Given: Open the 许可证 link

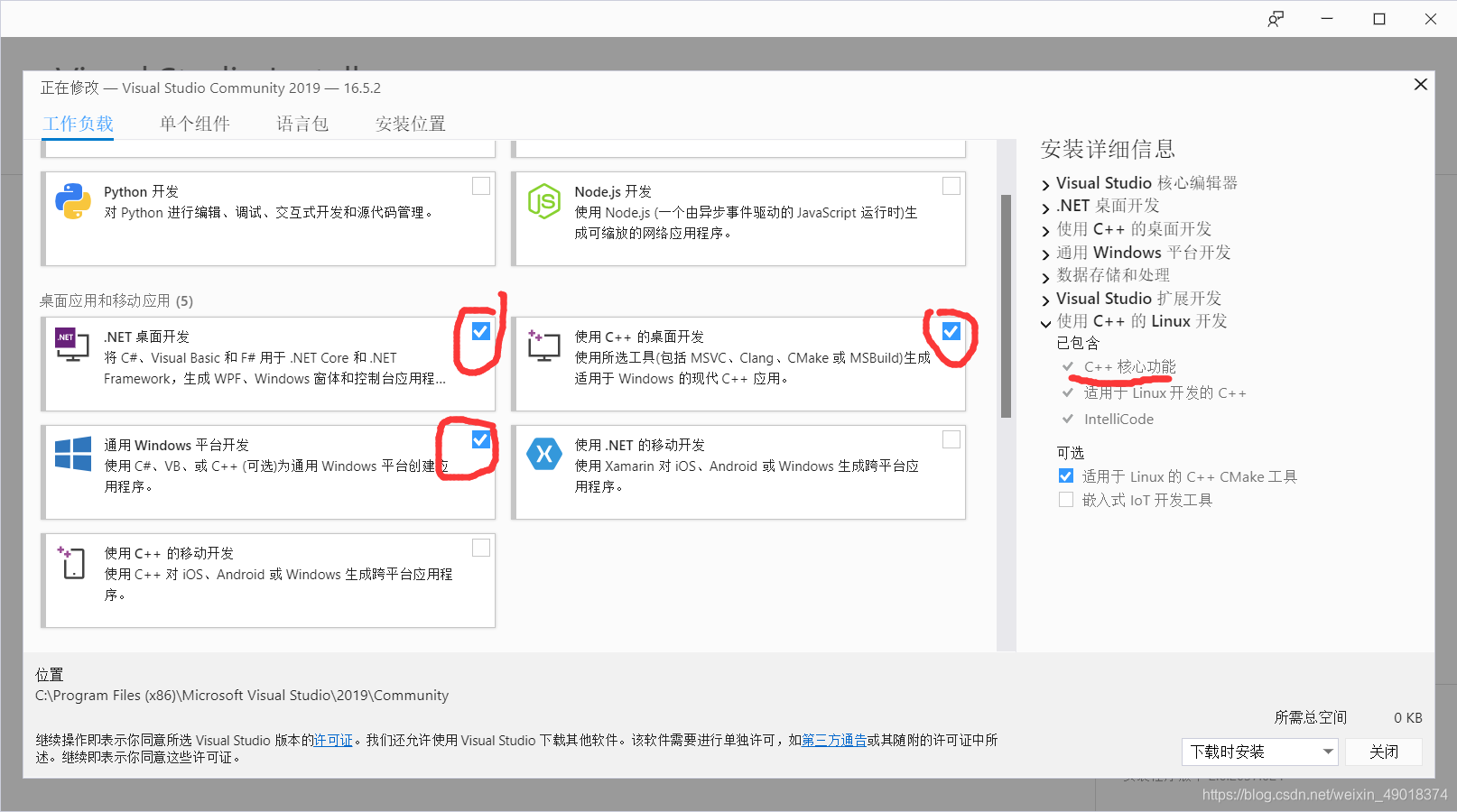Looking at the screenshot, I should [333, 740].
